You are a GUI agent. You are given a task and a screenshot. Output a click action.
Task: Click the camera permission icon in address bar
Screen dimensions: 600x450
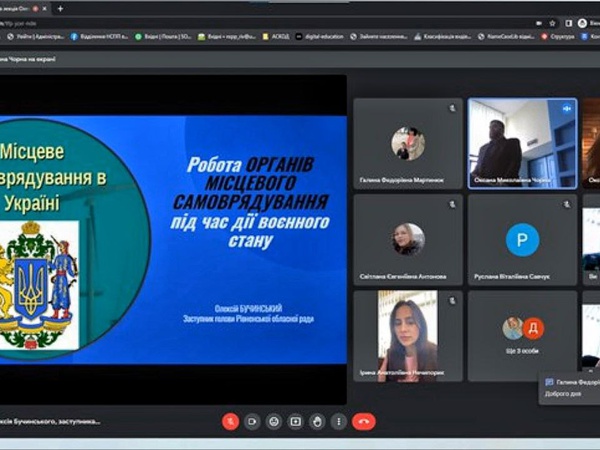pos(539,23)
